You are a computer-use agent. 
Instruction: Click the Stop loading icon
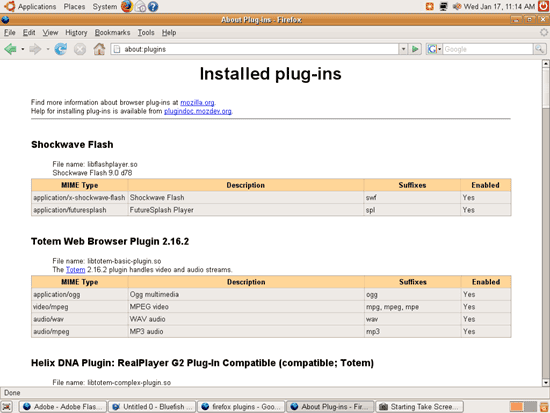click(80, 49)
